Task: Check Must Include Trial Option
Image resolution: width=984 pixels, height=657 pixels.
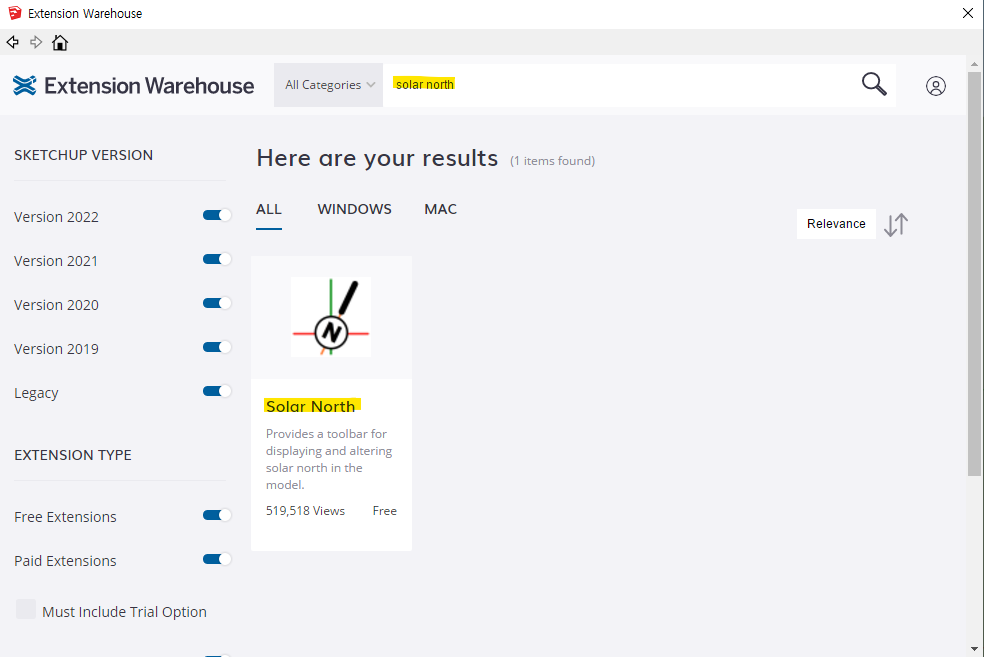Action: tap(26, 609)
